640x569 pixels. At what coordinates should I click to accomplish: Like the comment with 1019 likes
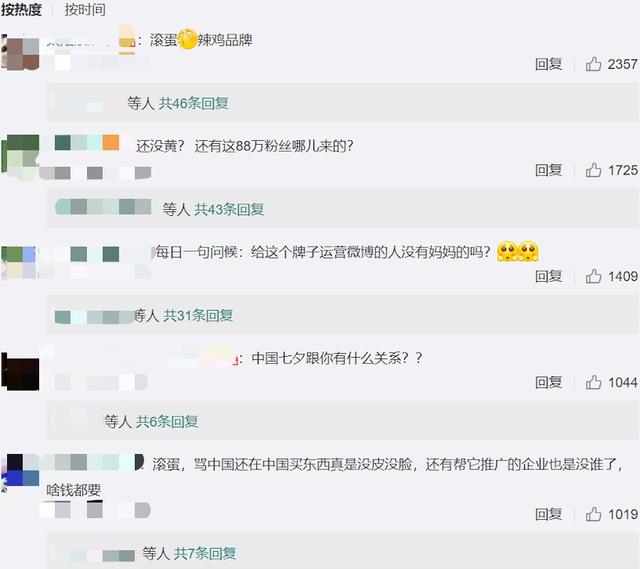pyautogui.click(x=593, y=514)
